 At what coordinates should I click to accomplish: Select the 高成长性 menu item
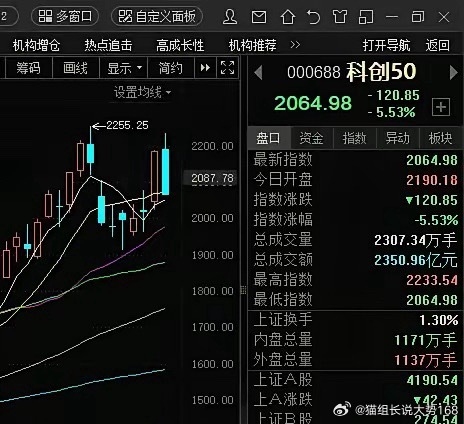(180, 45)
